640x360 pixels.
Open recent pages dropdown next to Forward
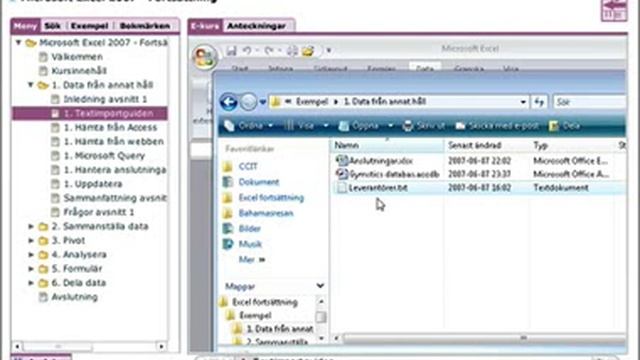click(x=263, y=102)
